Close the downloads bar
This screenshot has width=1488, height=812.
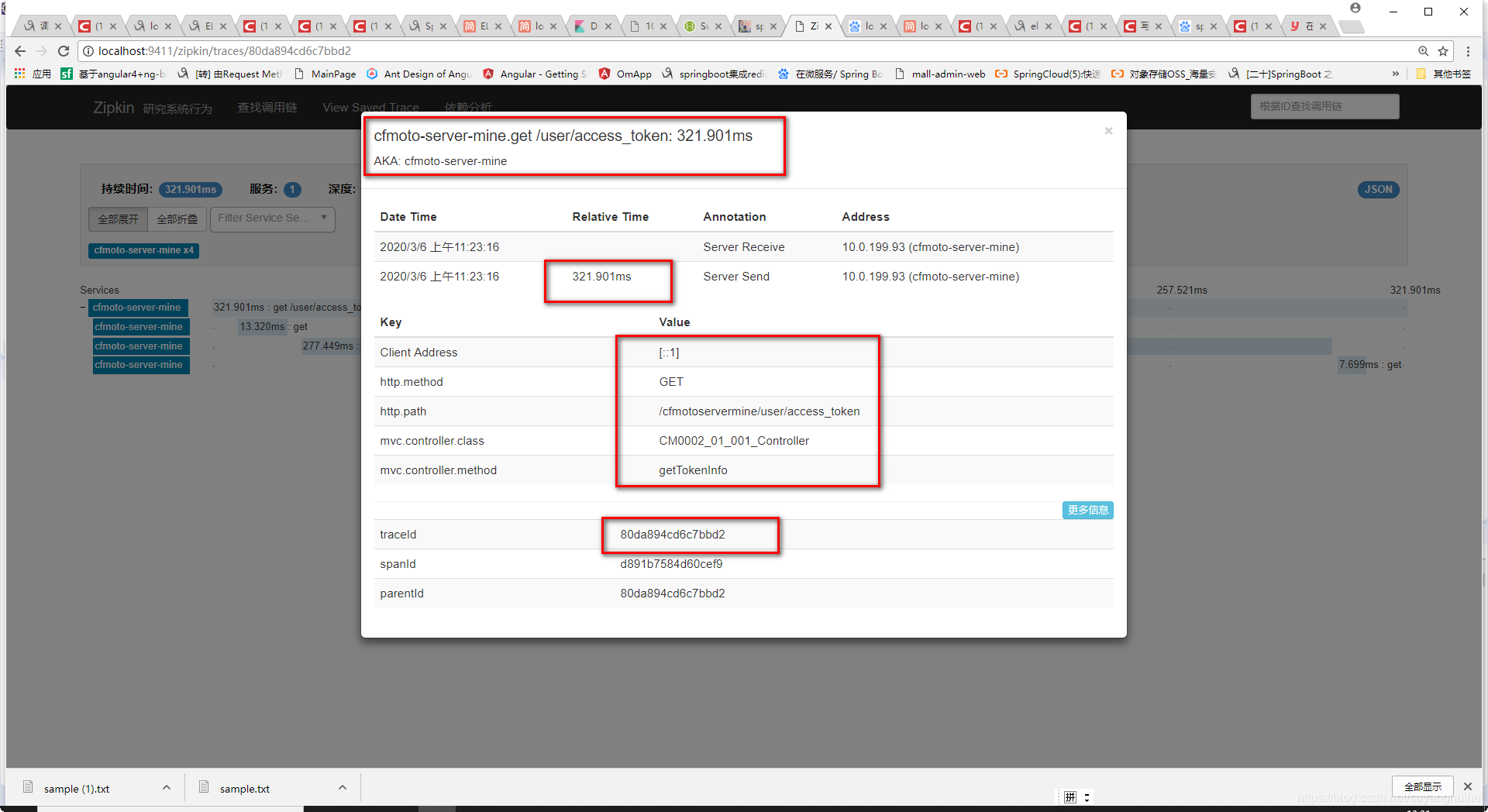(x=1467, y=786)
